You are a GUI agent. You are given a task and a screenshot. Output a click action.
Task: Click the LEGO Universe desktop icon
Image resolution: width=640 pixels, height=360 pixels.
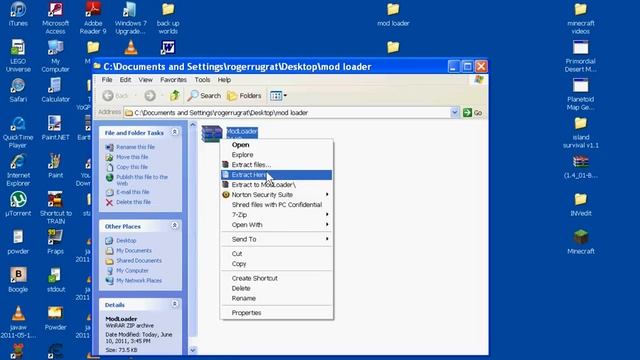[18, 56]
